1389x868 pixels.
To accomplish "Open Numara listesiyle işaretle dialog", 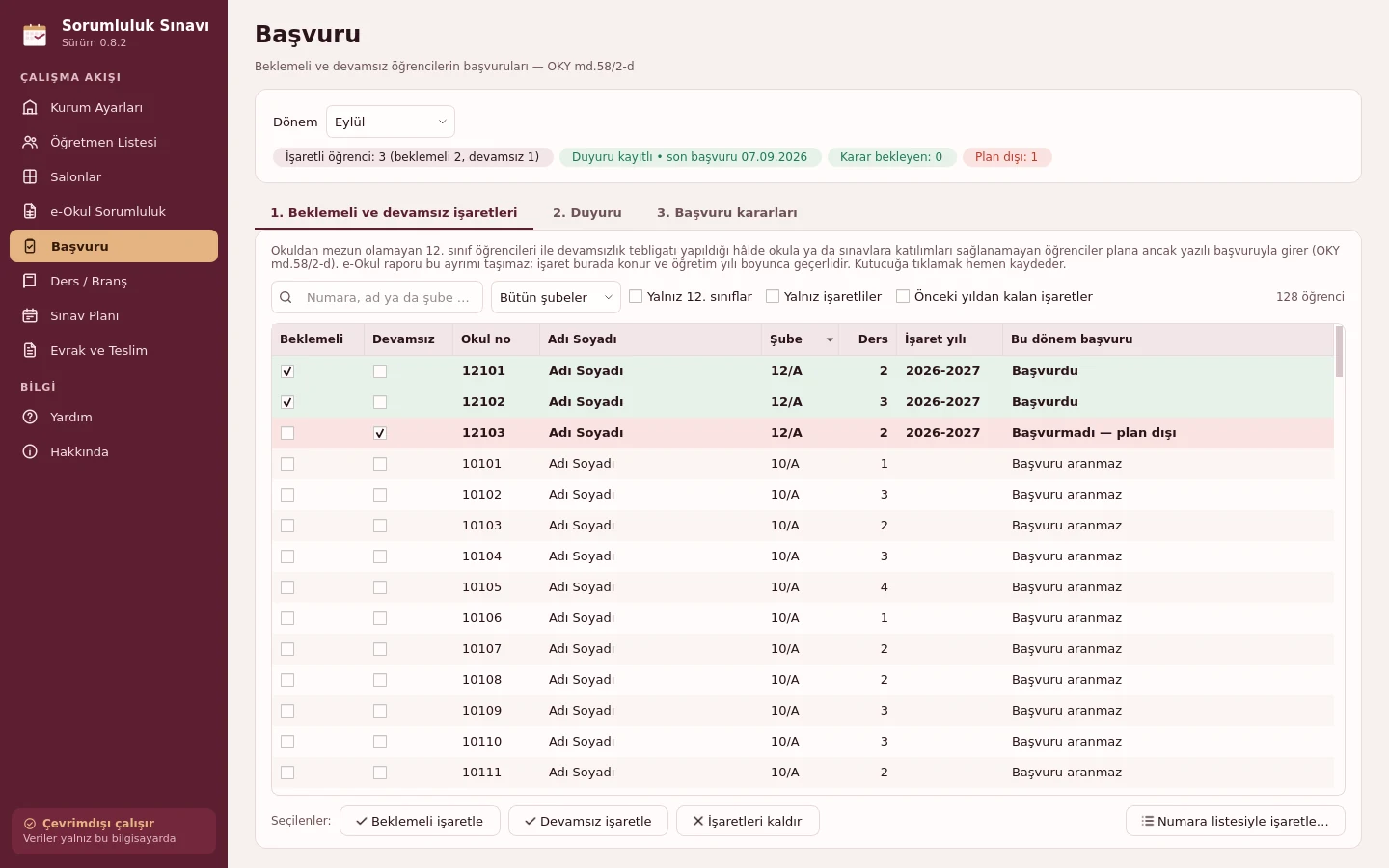I will coord(1236,821).
